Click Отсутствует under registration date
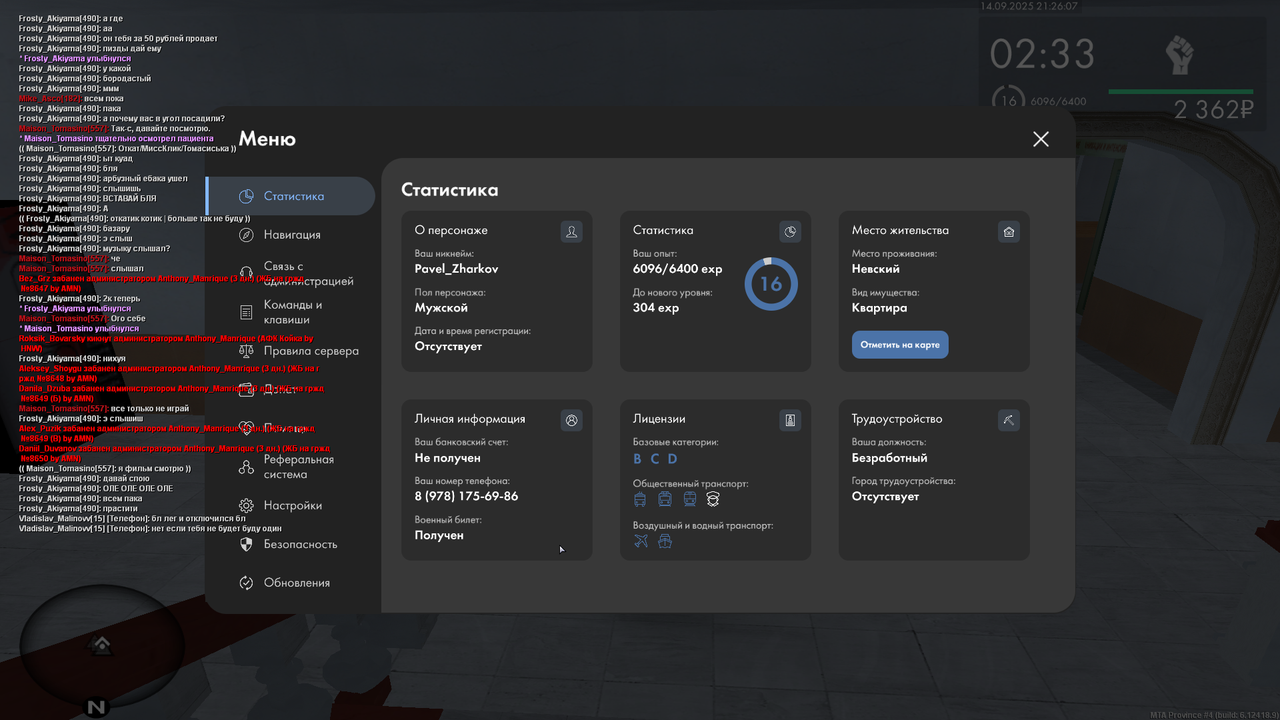 (448, 346)
